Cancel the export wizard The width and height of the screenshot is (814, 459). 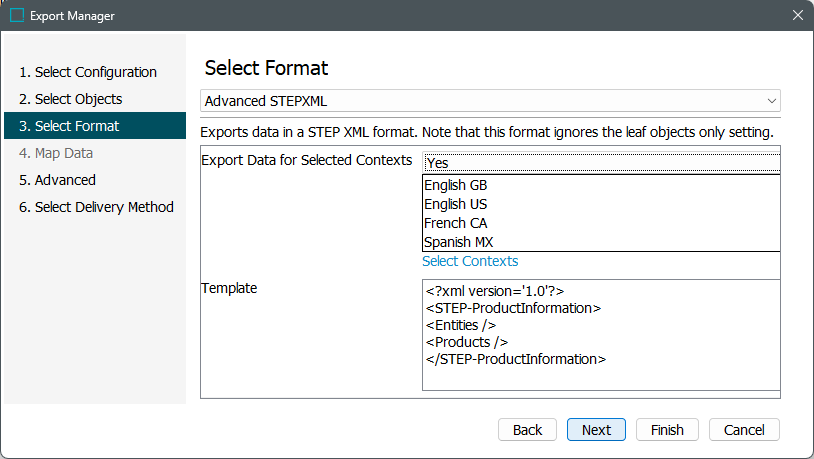743,430
